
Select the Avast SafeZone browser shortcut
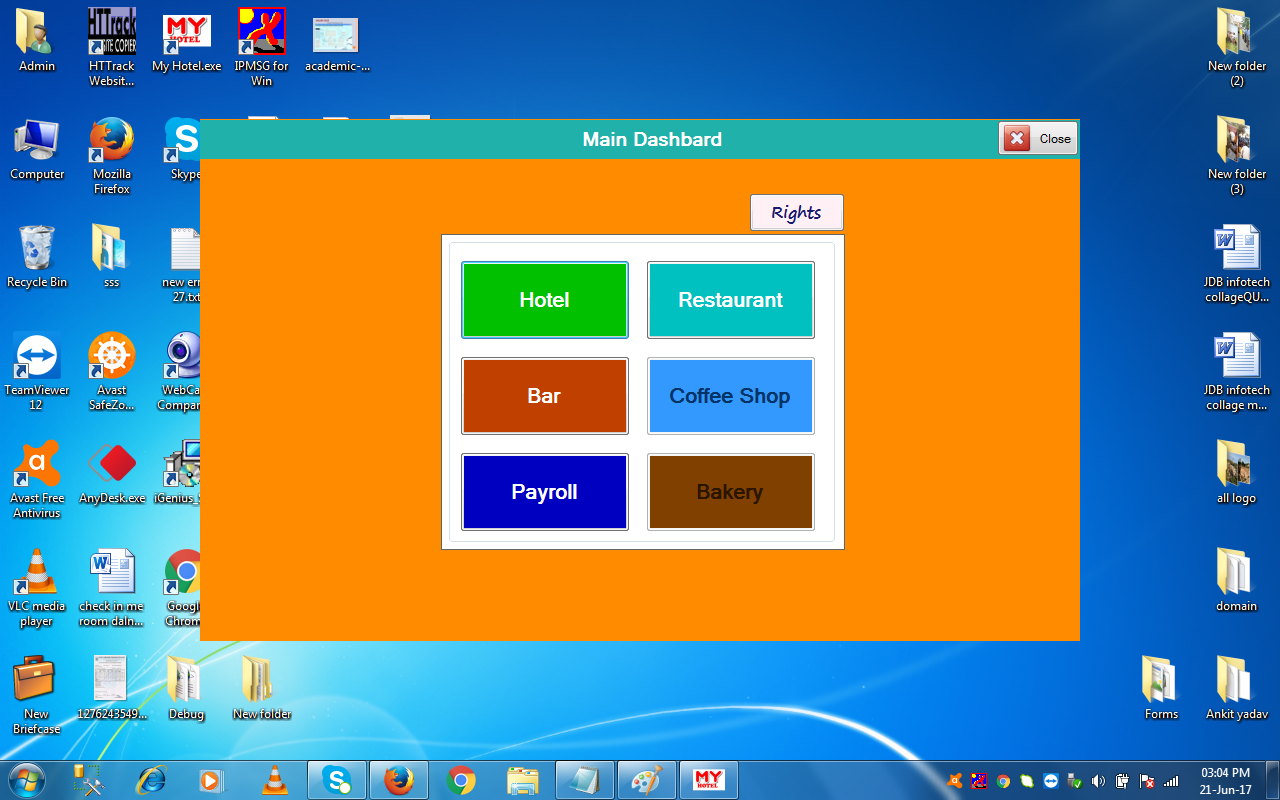(x=112, y=372)
